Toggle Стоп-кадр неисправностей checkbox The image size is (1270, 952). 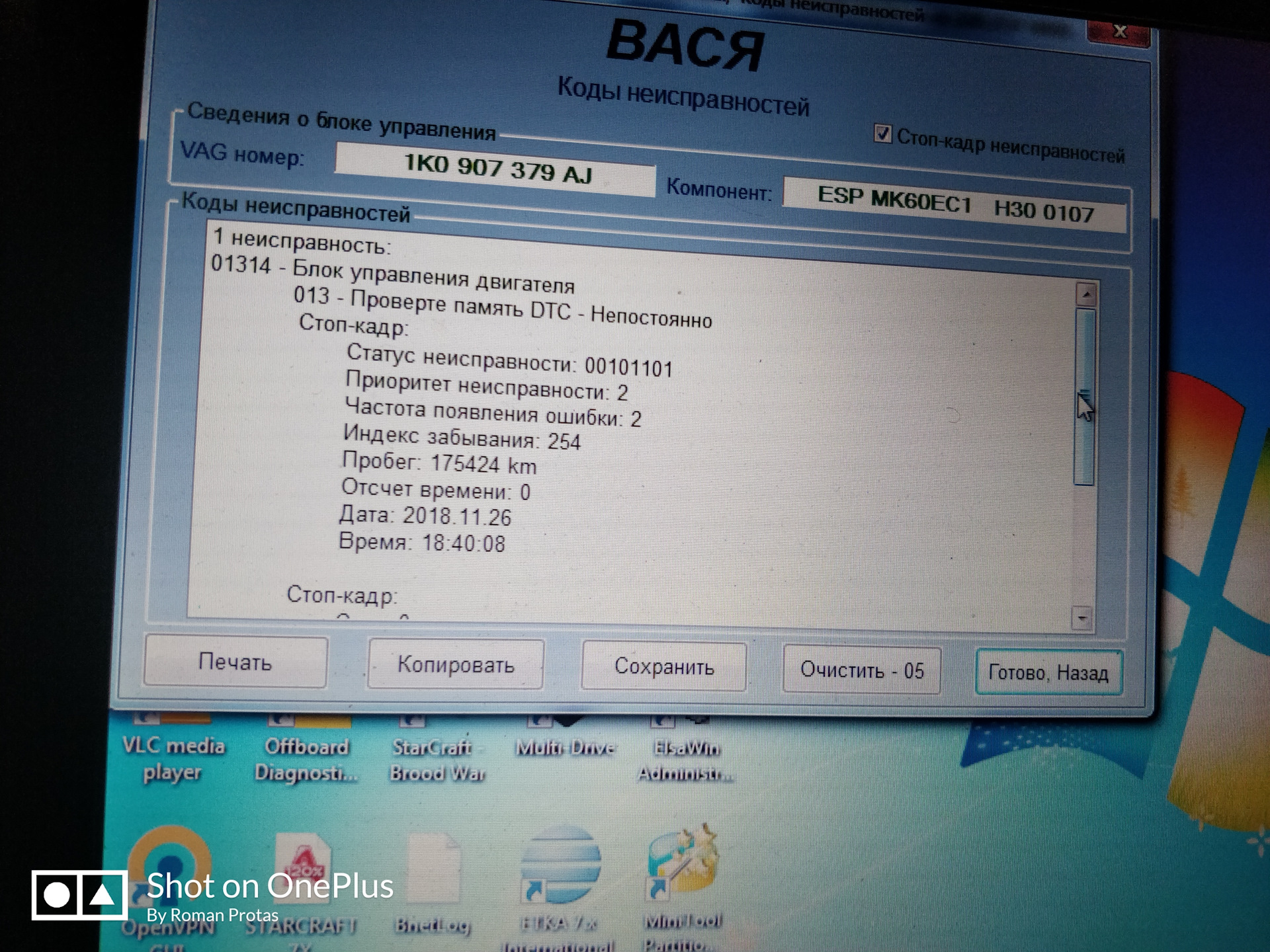882,134
